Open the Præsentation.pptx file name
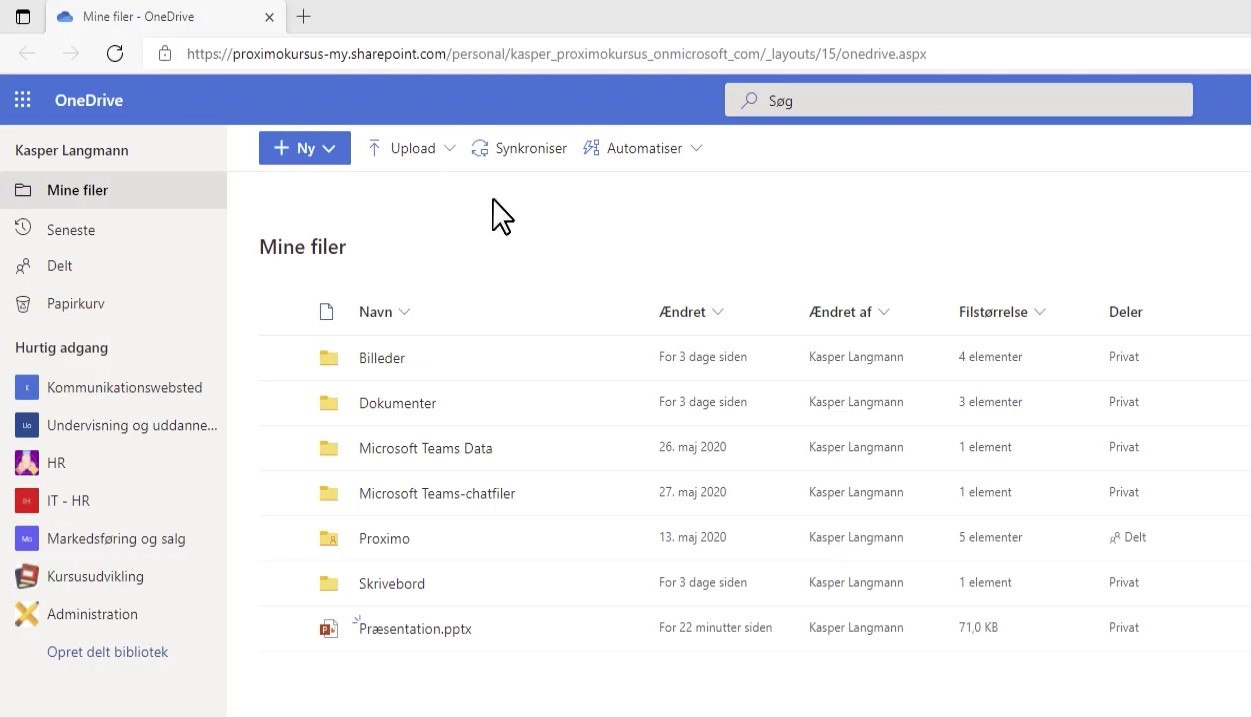 point(415,629)
